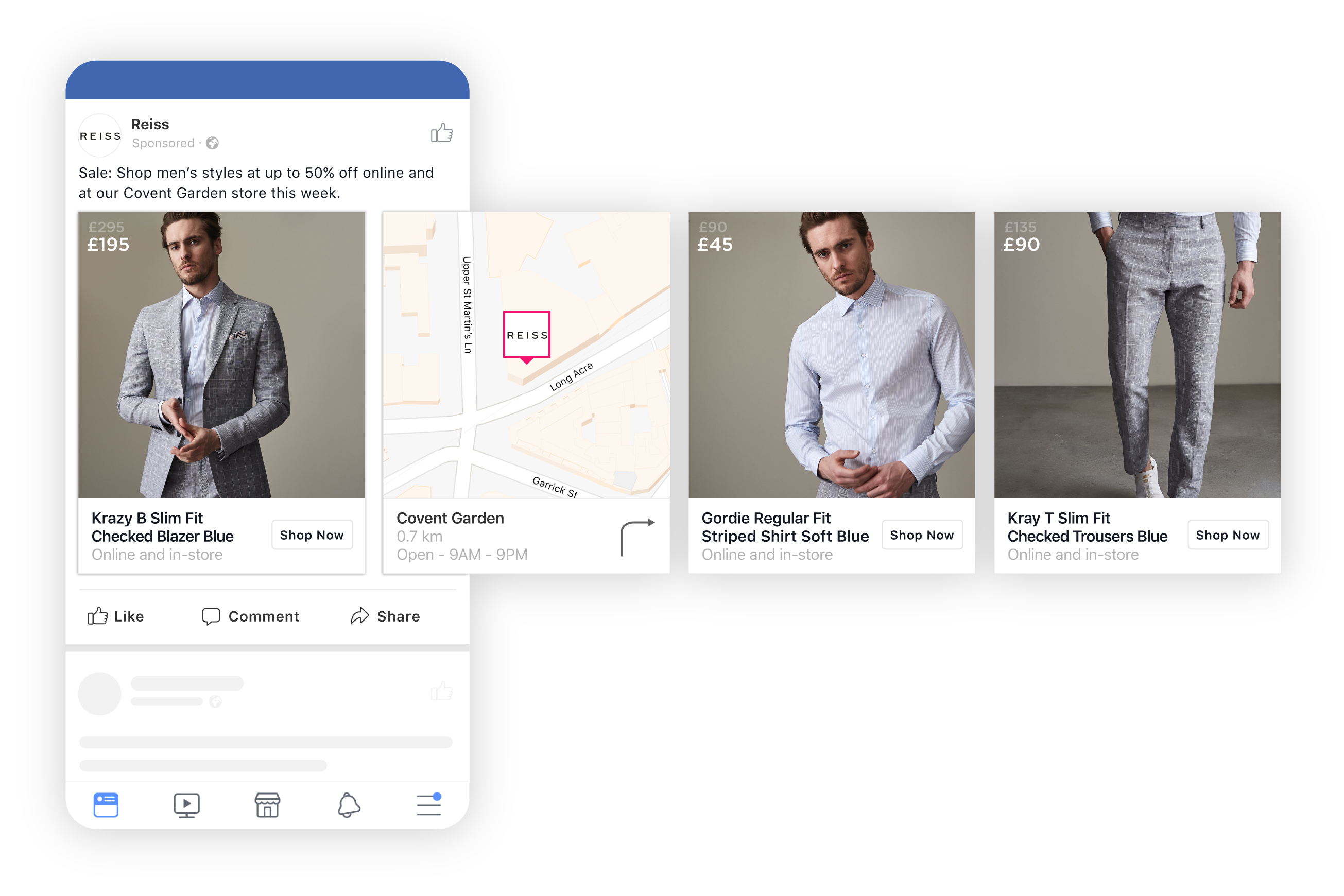Click the £90 sale price on trousers
This screenshot has width=1344, height=896.
(x=1022, y=245)
